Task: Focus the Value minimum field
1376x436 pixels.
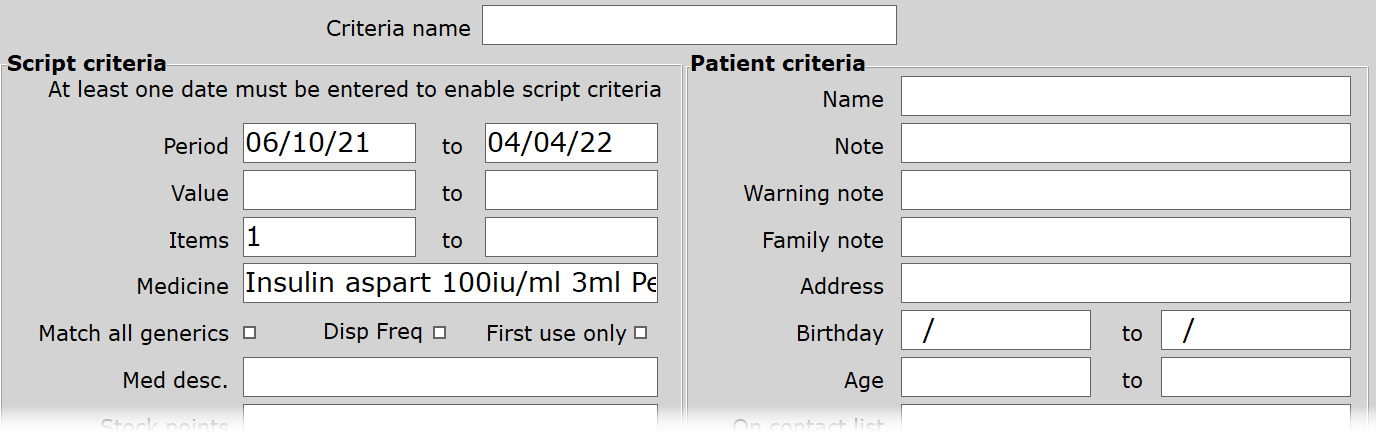Action: pyautogui.click(x=329, y=190)
